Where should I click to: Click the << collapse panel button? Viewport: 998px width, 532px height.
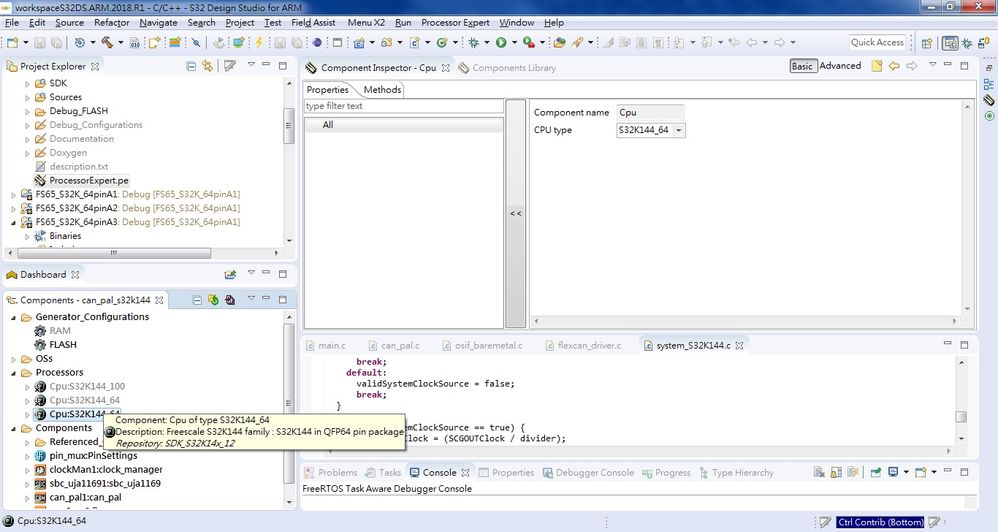(516, 214)
